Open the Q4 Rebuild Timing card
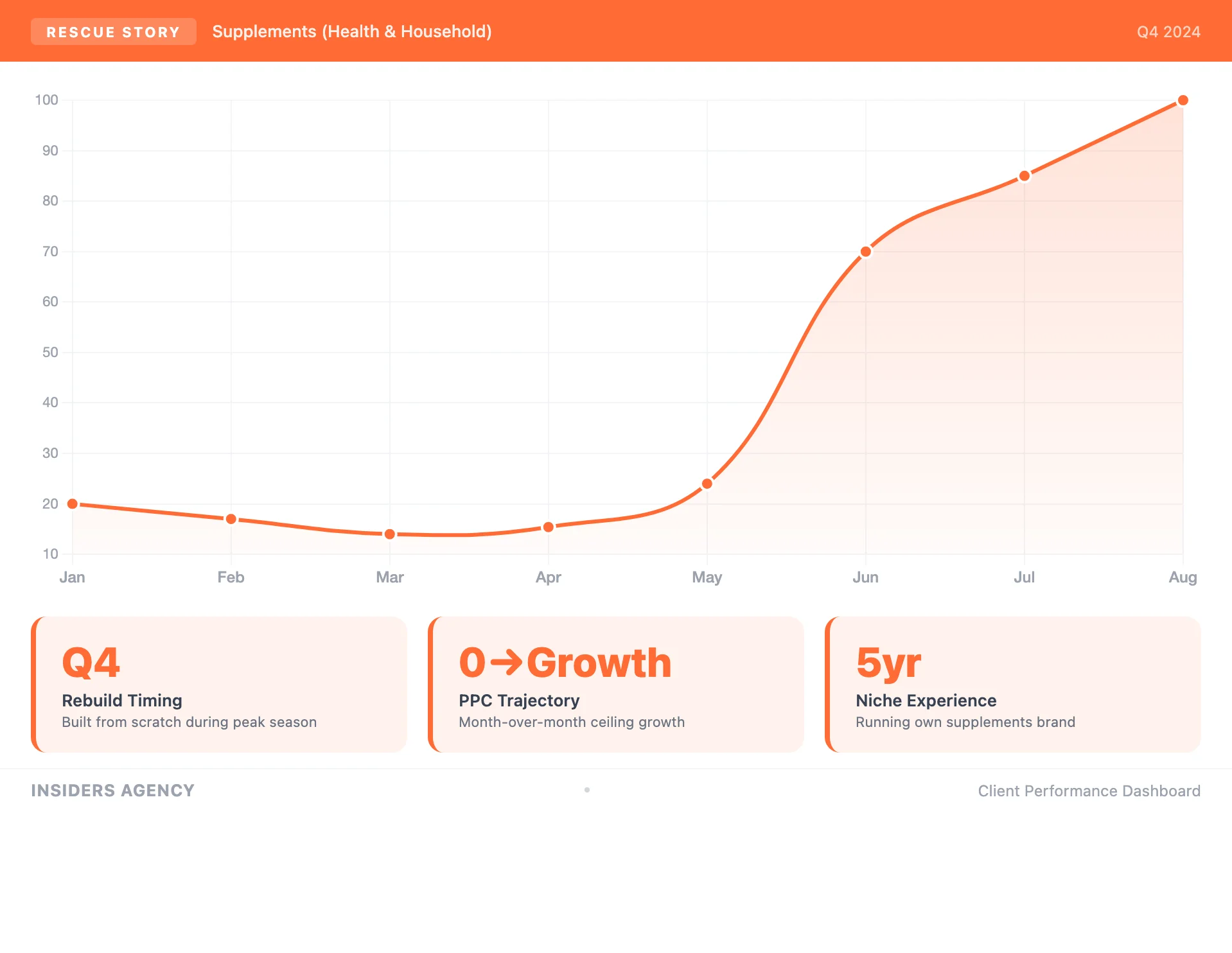Screen dimensions: 1232x953 click(219, 685)
